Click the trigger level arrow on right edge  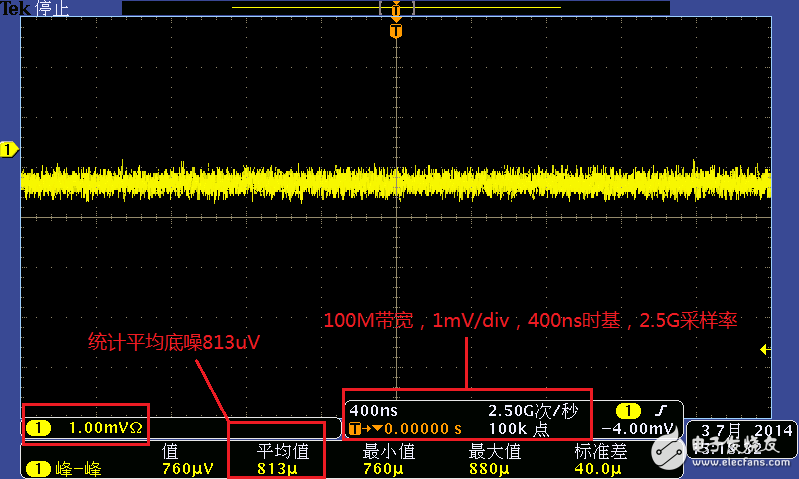click(x=765, y=349)
